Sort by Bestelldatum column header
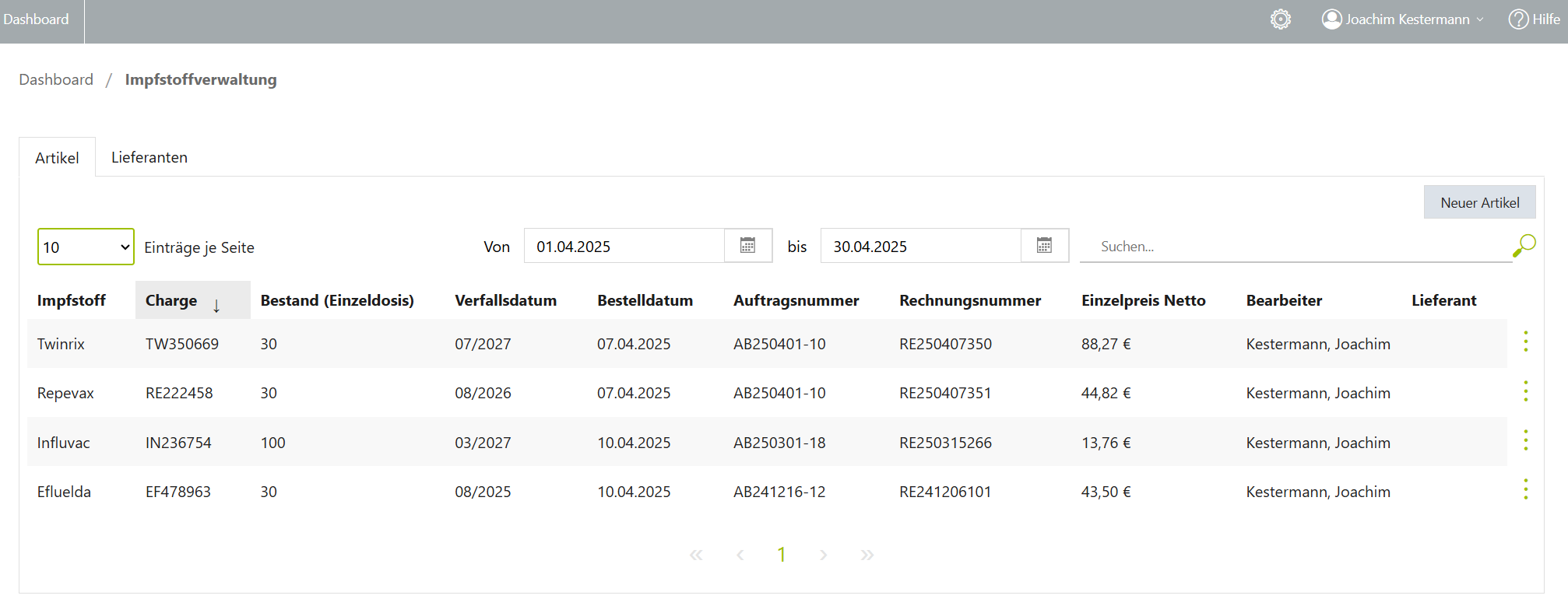1568x599 pixels. tap(645, 300)
